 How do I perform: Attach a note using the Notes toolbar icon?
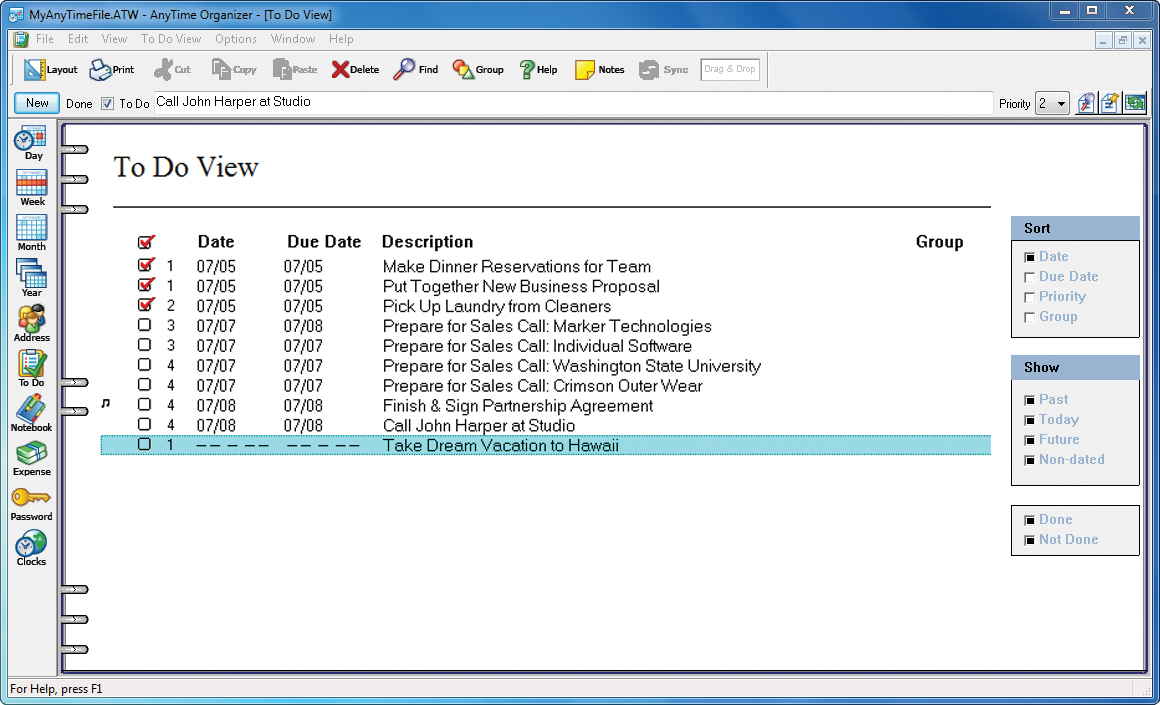(x=599, y=69)
